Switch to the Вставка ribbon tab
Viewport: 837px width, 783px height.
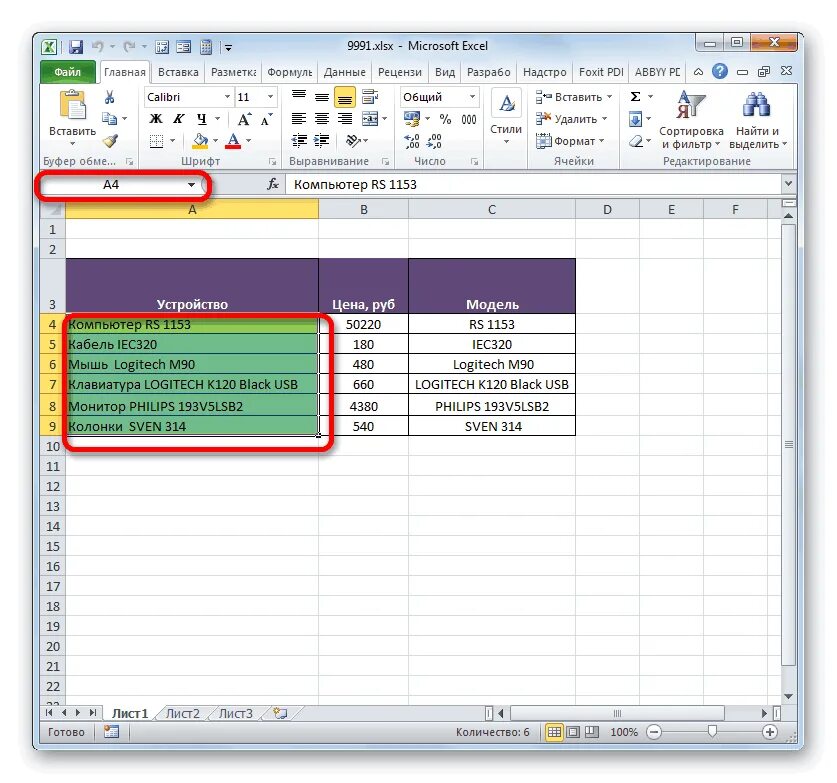178,72
